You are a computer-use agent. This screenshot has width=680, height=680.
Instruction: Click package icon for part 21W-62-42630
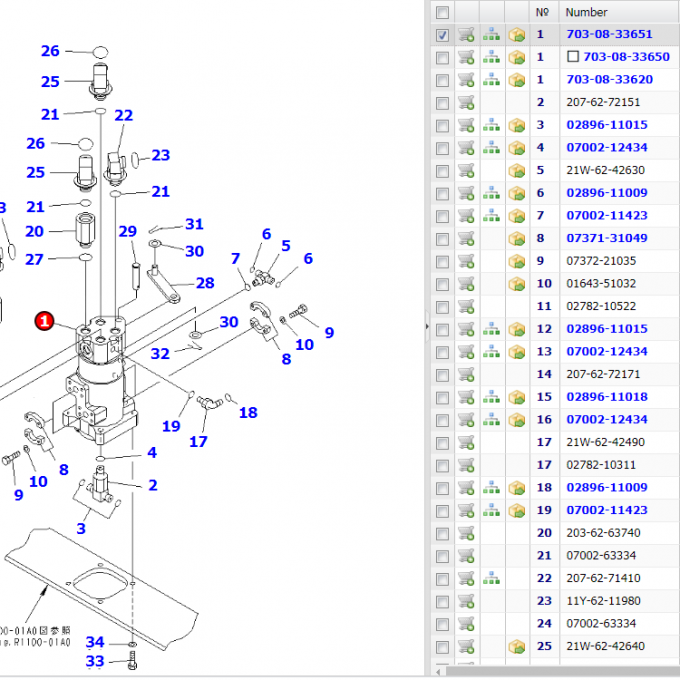(x=517, y=170)
